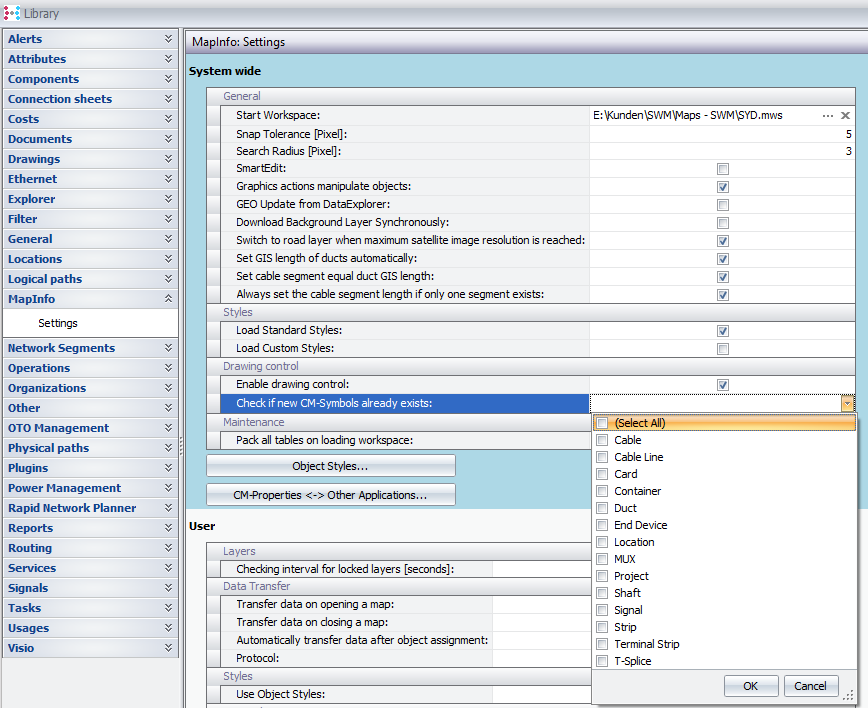Viewport: 868px width, 708px height.
Task: Expand the Drawings section
Action: [x=168, y=159]
